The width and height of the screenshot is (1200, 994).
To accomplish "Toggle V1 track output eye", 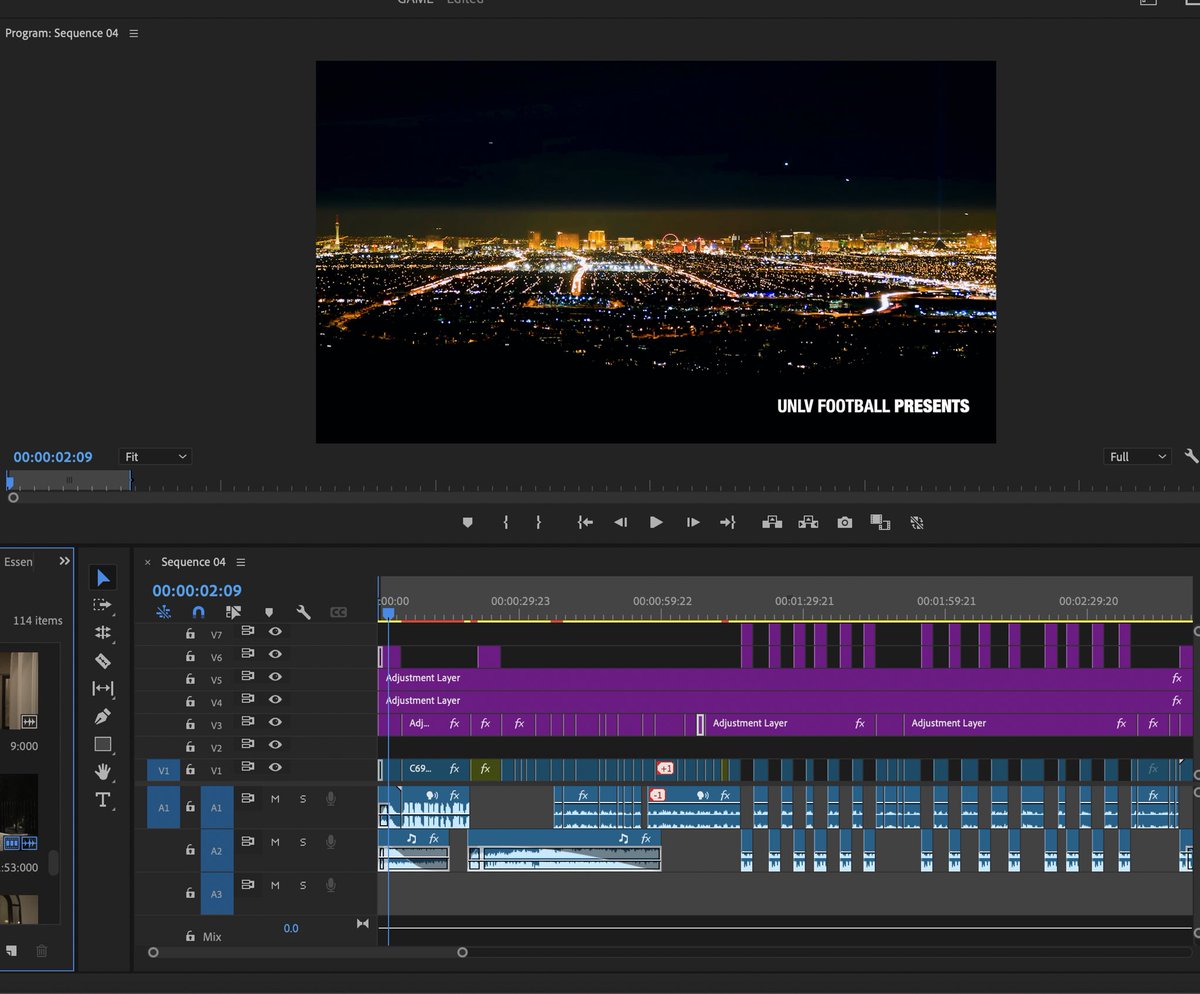I will click(x=275, y=768).
